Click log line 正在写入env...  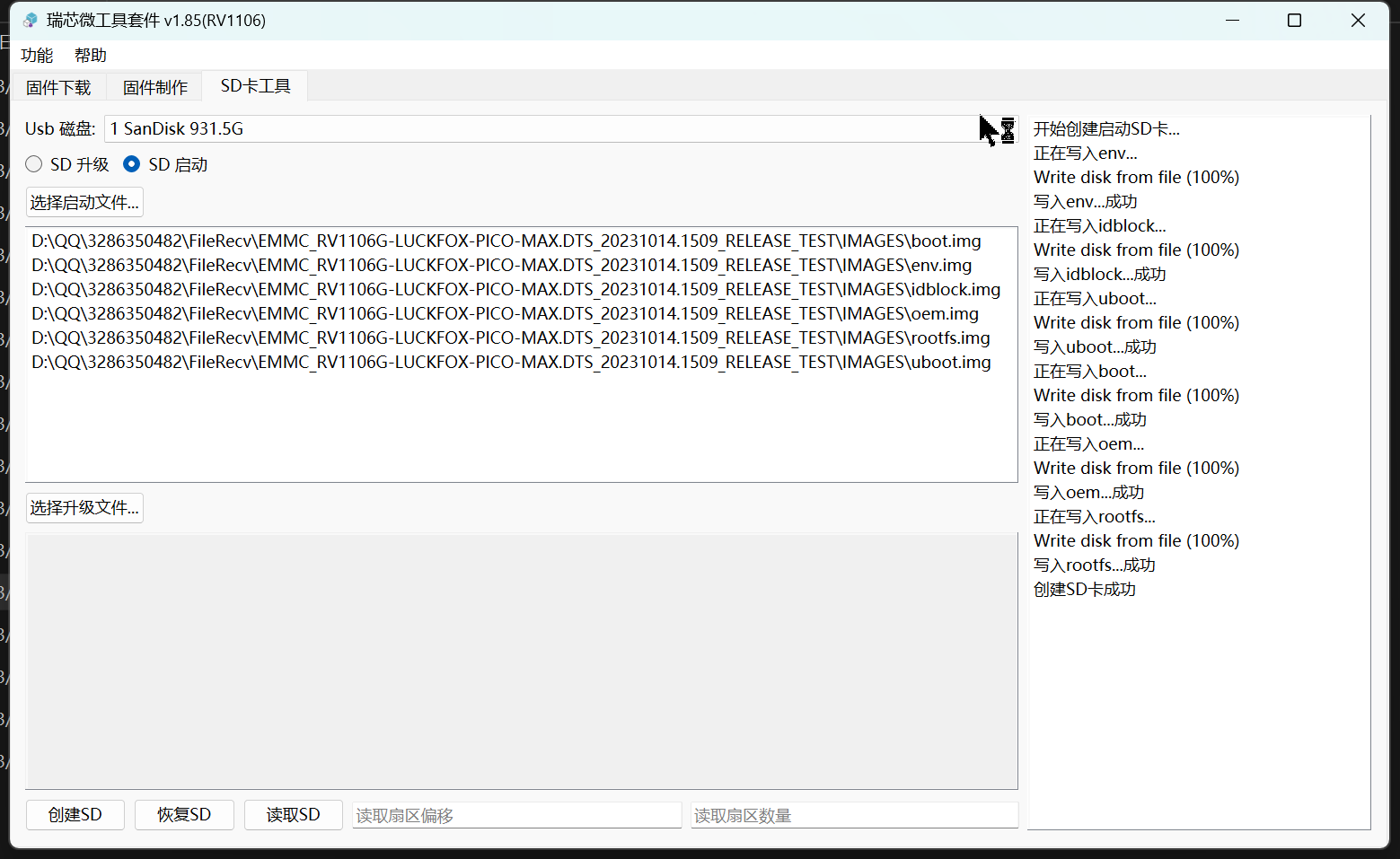pos(1086,153)
